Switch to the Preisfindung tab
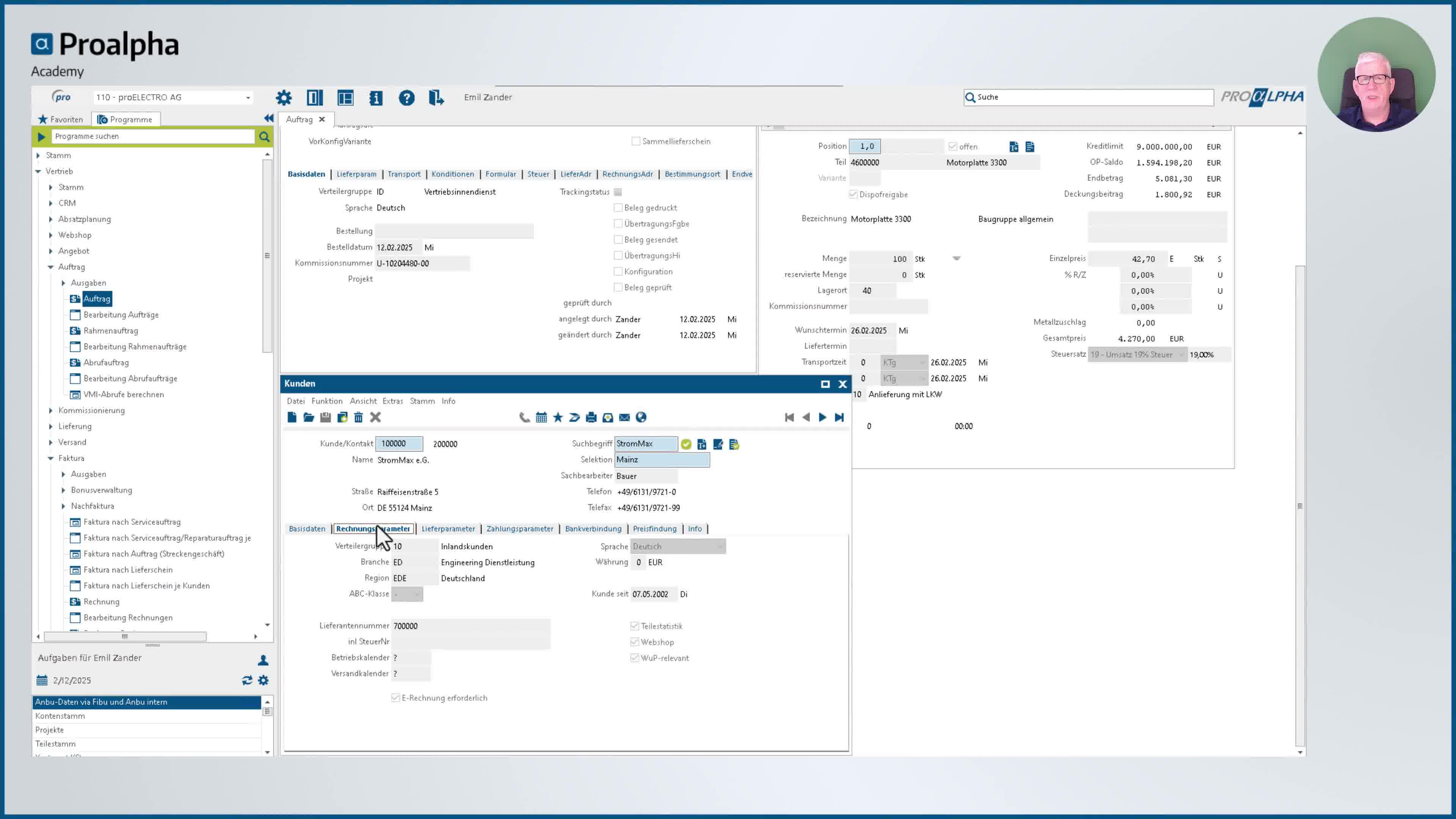The height and width of the screenshot is (819, 1456). 654,529
